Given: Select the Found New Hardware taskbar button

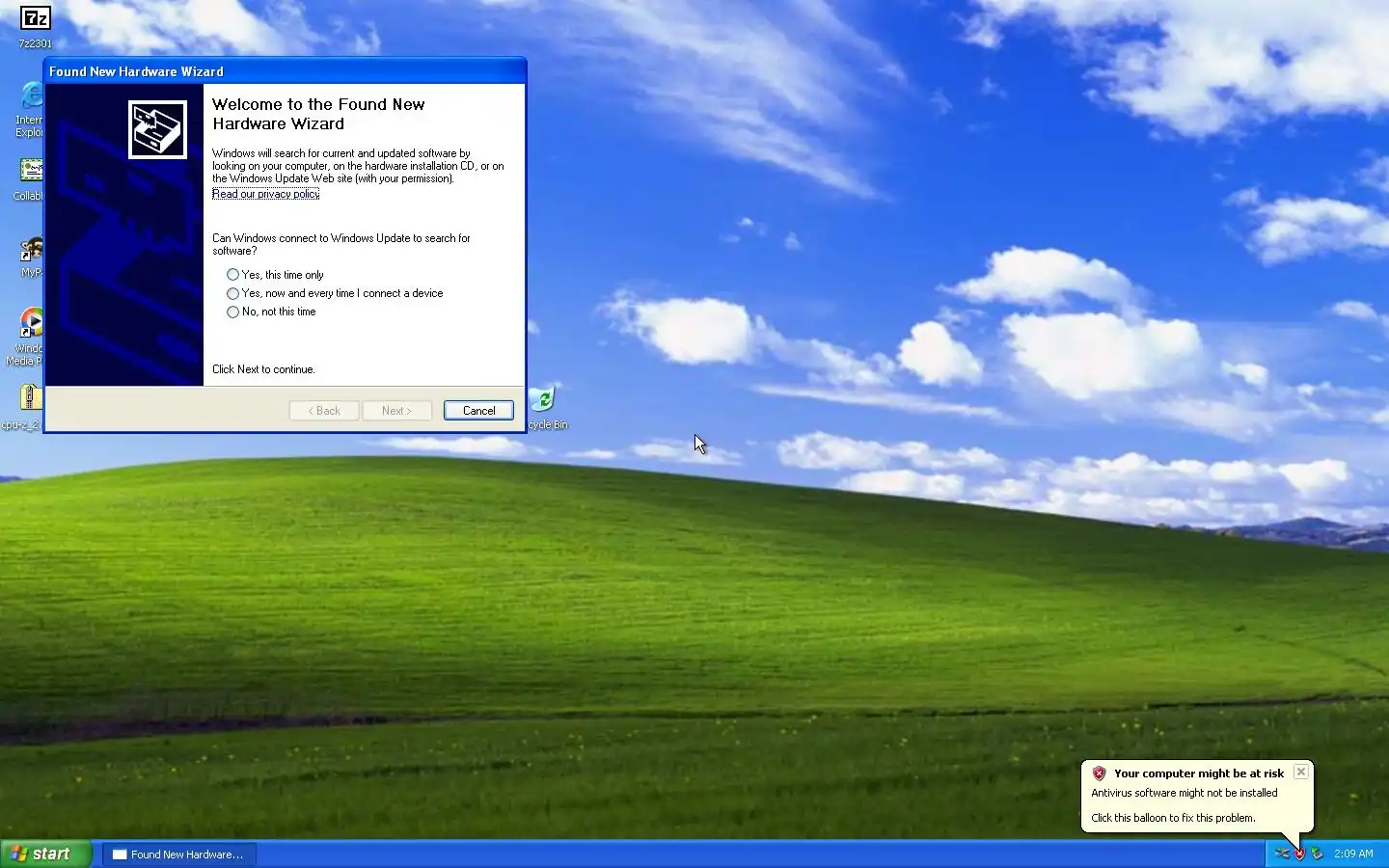Looking at the screenshot, I should click(x=179, y=854).
